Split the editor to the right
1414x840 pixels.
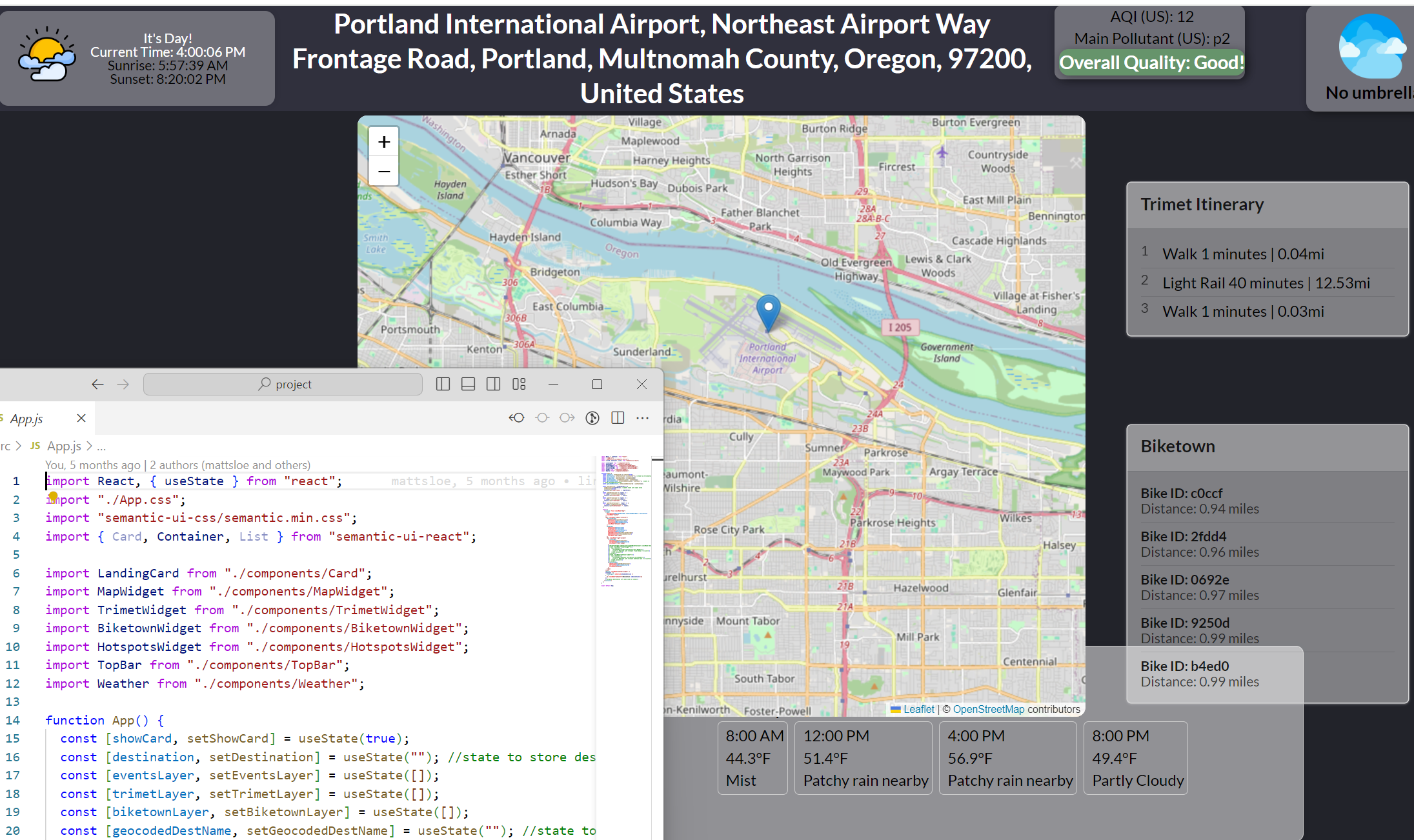point(618,418)
